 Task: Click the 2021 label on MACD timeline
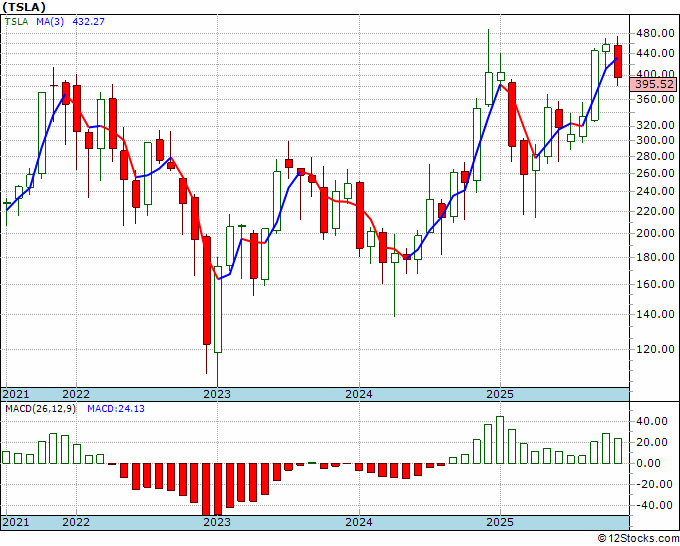(x=16, y=522)
